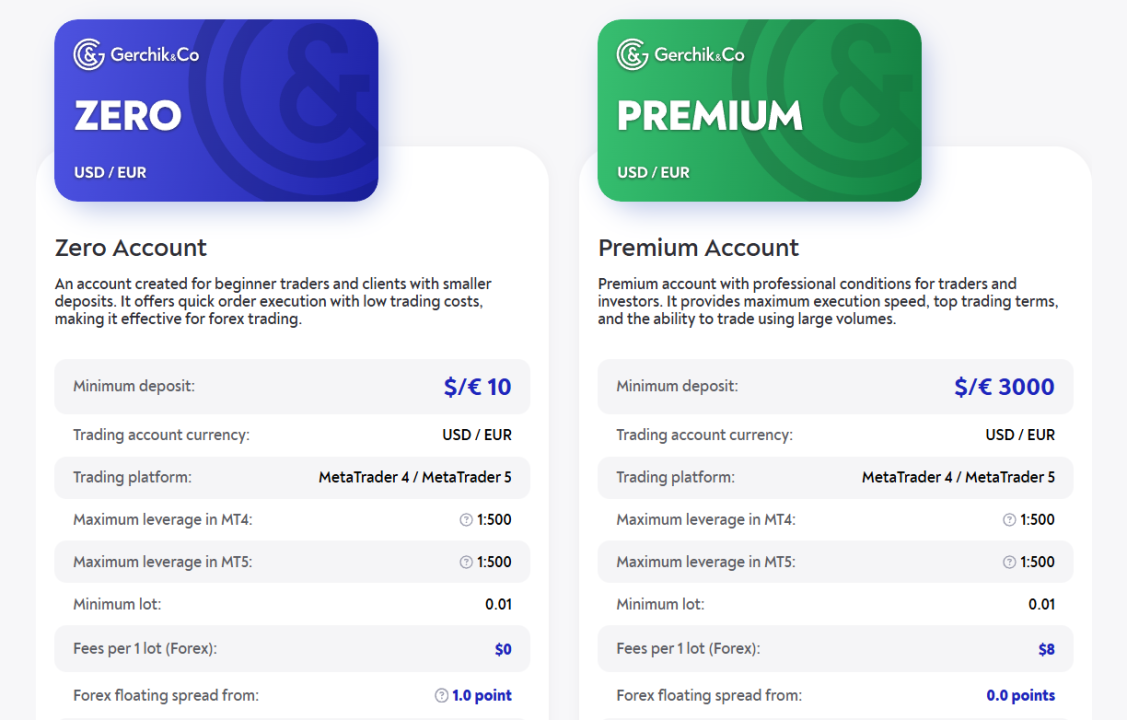The width and height of the screenshot is (1127, 720).
Task: Click the $0 Forex fee value
Action: coord(503,649)
